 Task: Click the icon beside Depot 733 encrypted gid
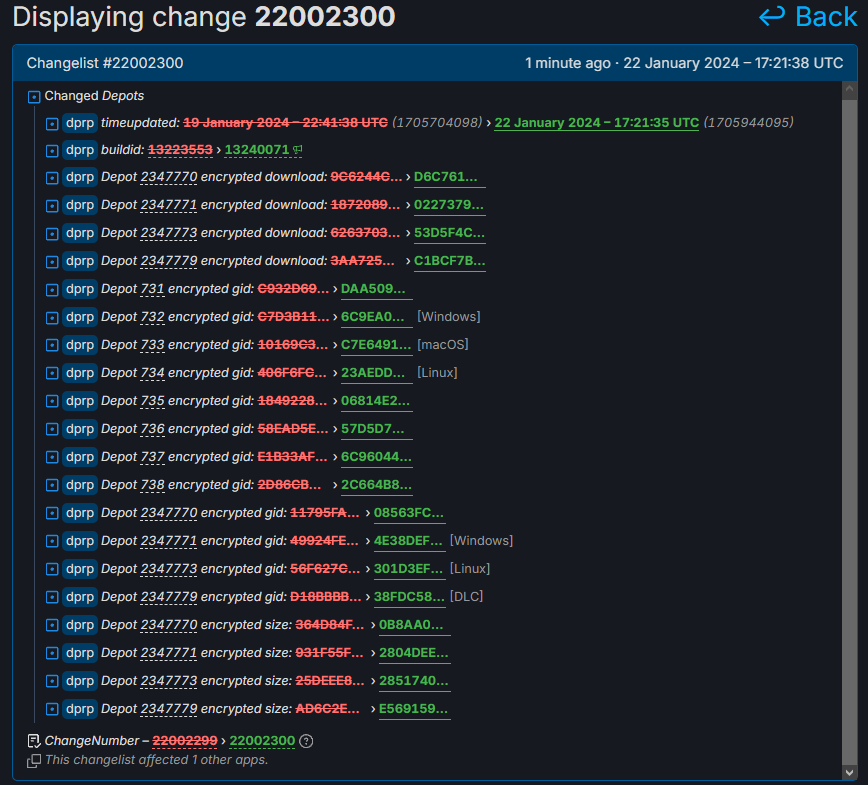coord(52,345)
